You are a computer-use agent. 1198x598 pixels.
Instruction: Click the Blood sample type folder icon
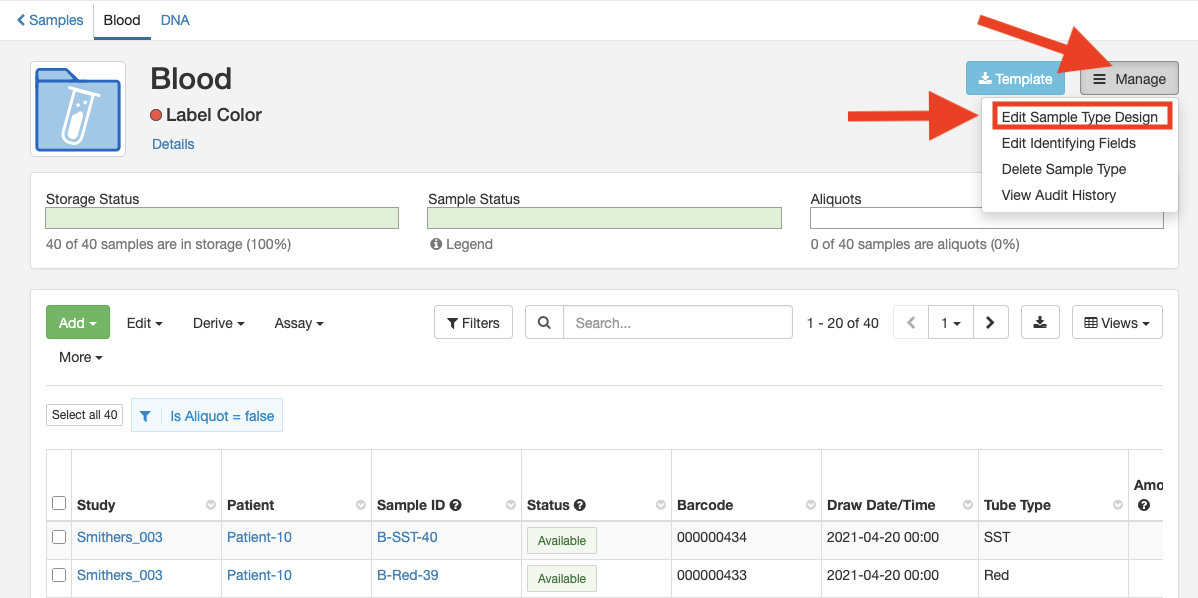[x=78, y=109]
